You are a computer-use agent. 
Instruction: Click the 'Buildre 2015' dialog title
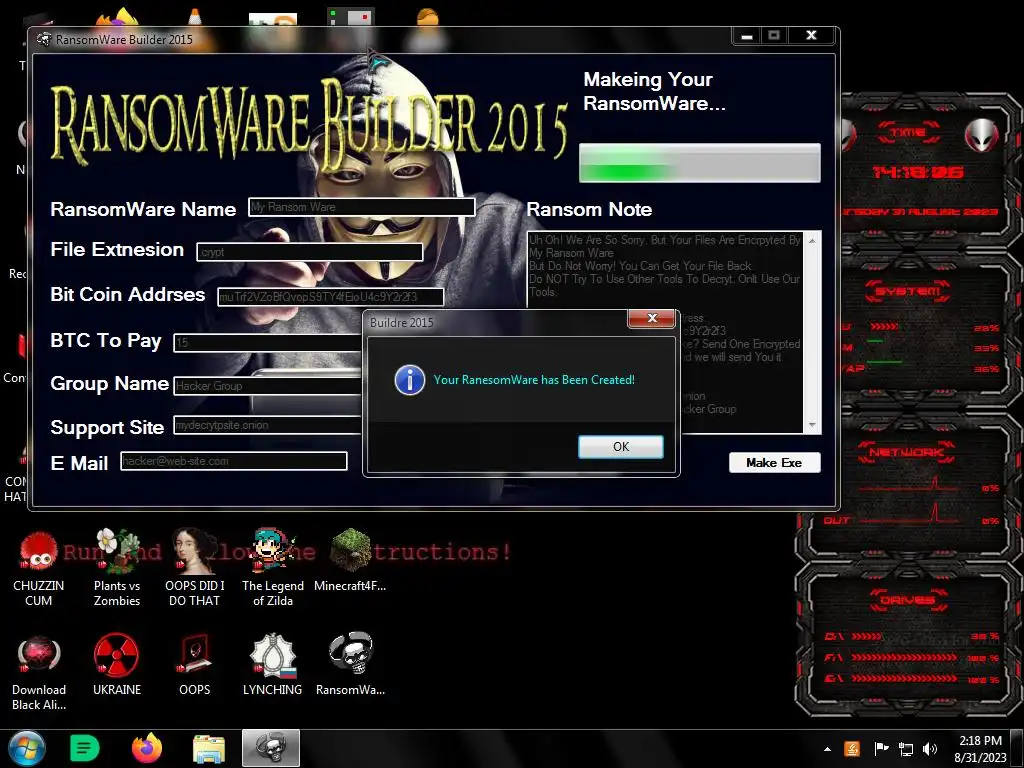click(x=402, y=323)
